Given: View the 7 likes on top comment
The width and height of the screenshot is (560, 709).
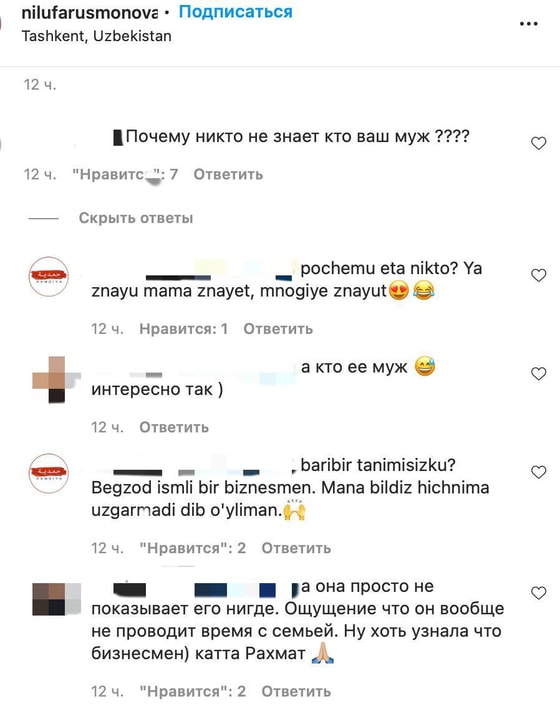Looking at the screenshot, I should 125,174.
